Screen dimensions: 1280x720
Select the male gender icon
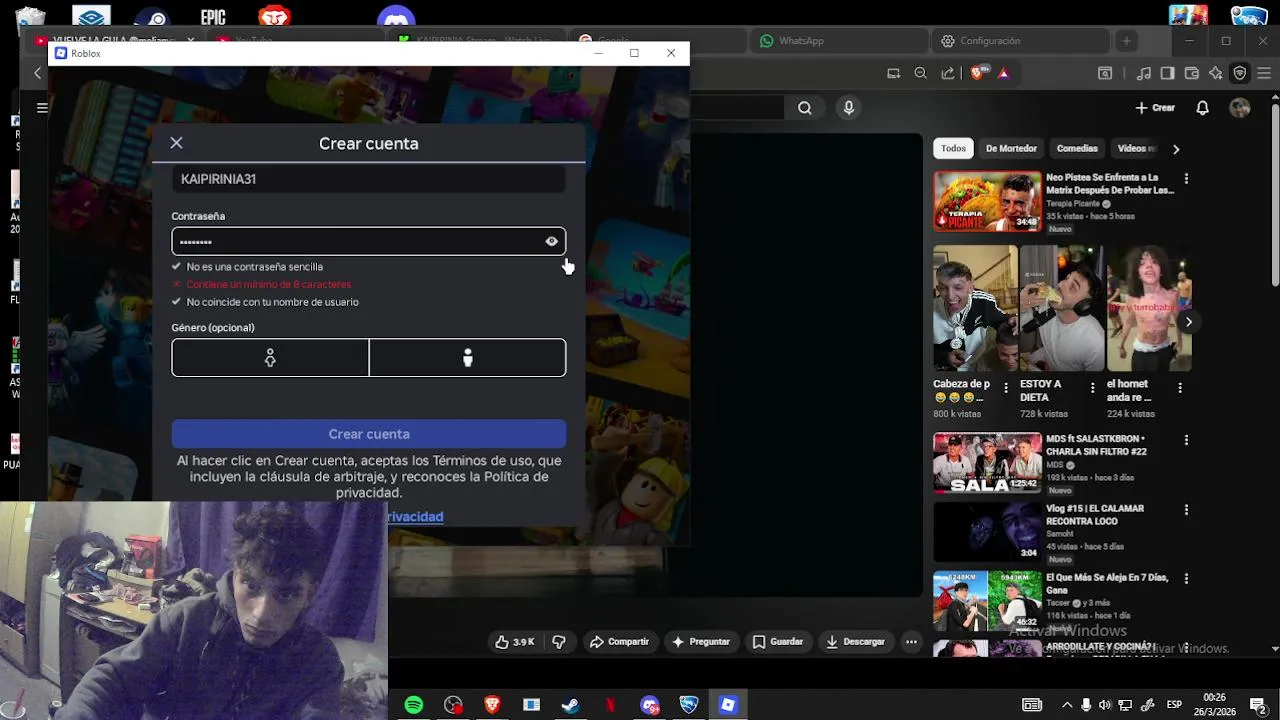tap(467, 358)
